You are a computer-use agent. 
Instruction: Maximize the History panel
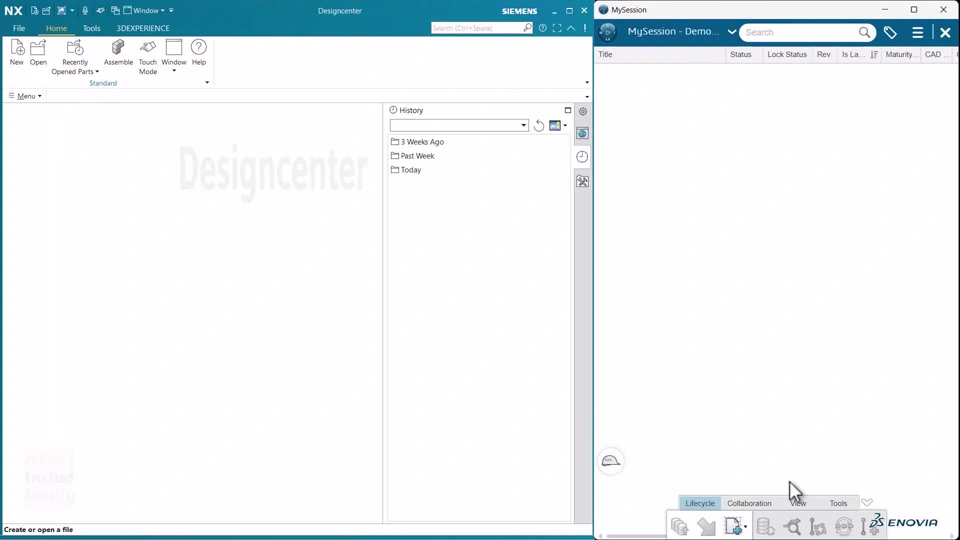(x=568, y=110)
